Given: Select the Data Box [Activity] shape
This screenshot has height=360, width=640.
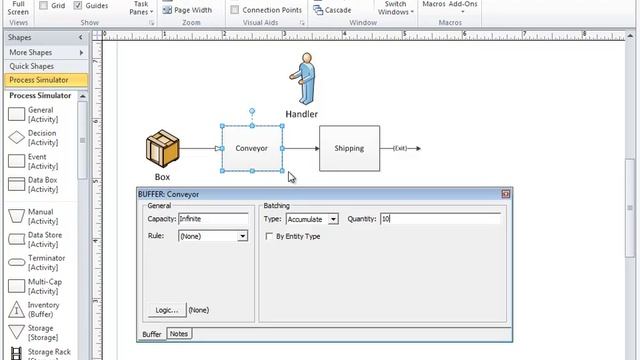Looking at the screenshot, I should [x=33, y=185].
